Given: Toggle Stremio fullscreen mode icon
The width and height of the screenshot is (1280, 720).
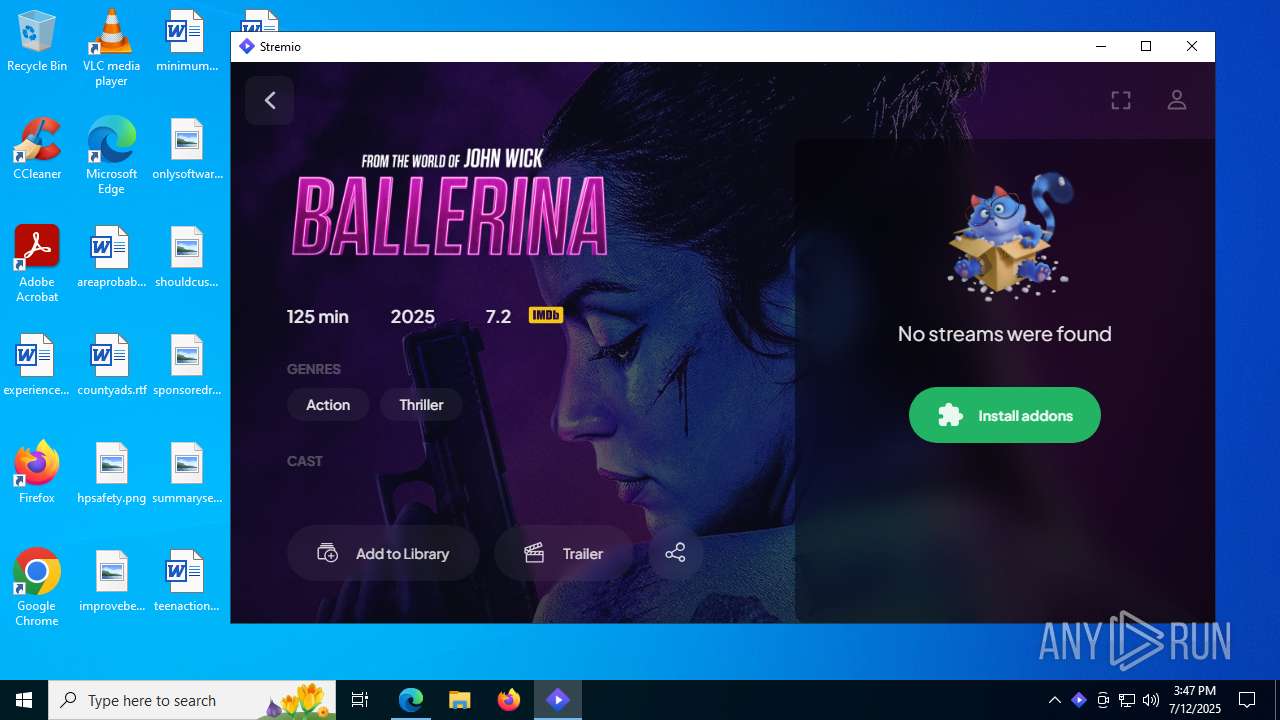Looking at the screenshot, I should point(1121,100).
